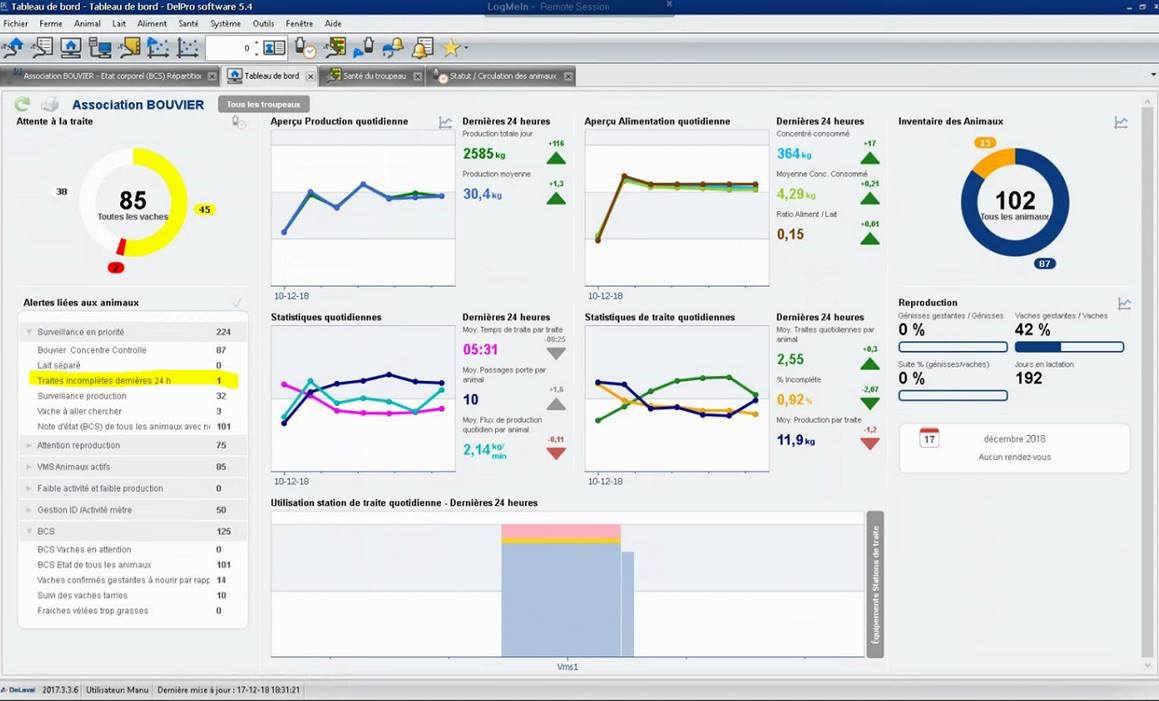Click the chart icon in Reproduction panel
Screen dimensions: 1159x701
click(x=1124, y=303)
